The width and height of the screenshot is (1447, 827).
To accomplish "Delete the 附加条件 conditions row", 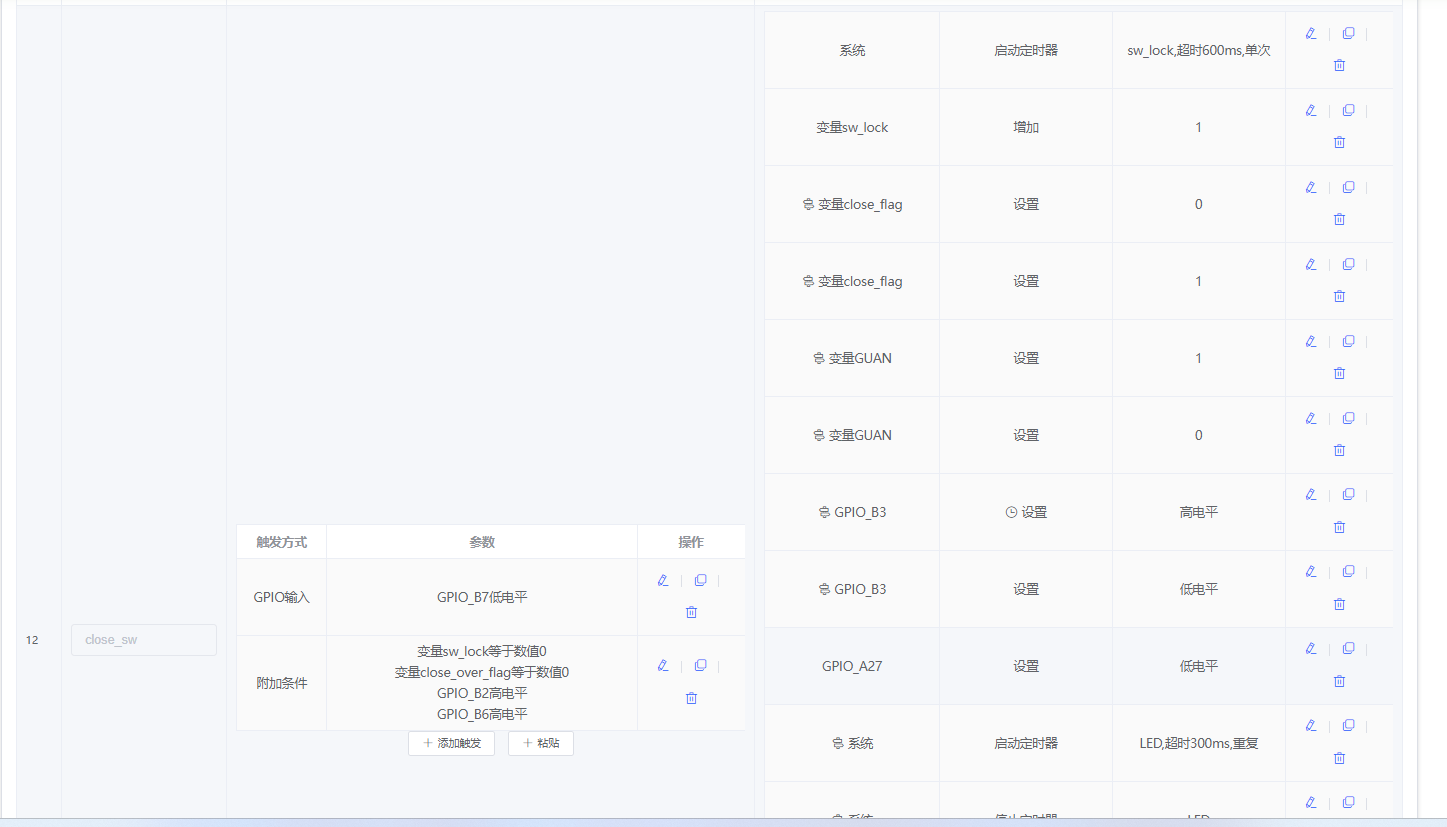I will pos(691,698).
